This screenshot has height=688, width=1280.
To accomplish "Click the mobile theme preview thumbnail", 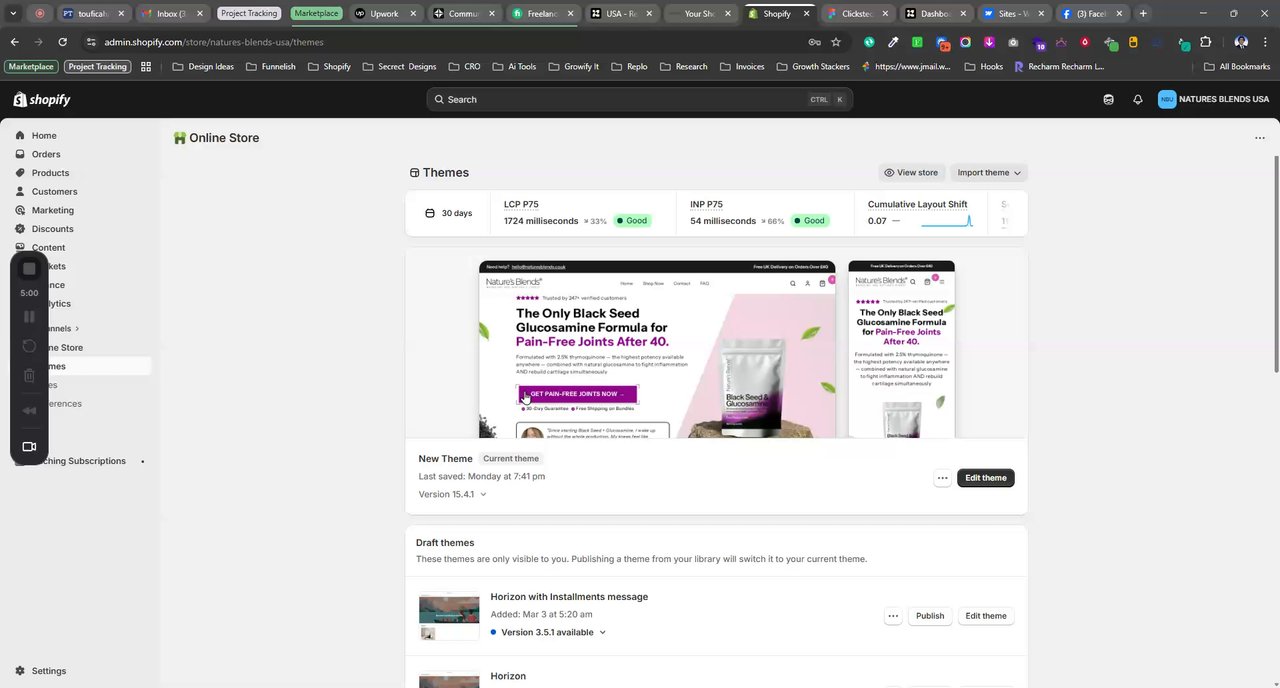I will pyautogui.click(x=901, y=349).
